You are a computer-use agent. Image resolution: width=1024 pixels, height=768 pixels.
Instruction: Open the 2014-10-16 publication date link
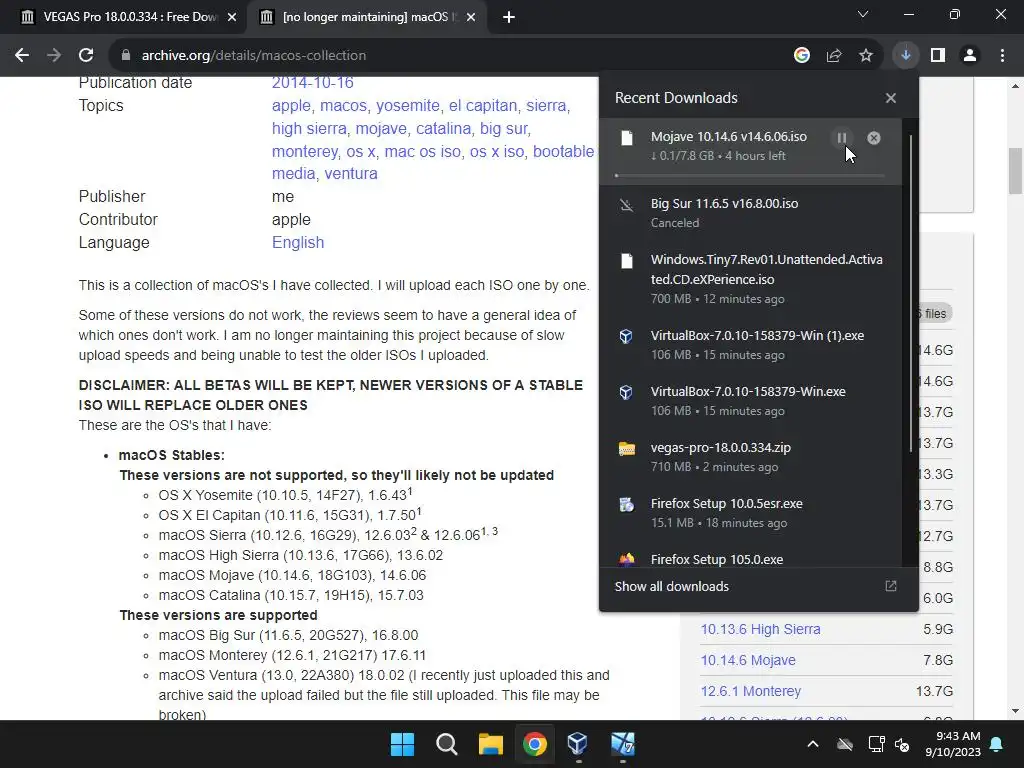(x=312, y=83)
